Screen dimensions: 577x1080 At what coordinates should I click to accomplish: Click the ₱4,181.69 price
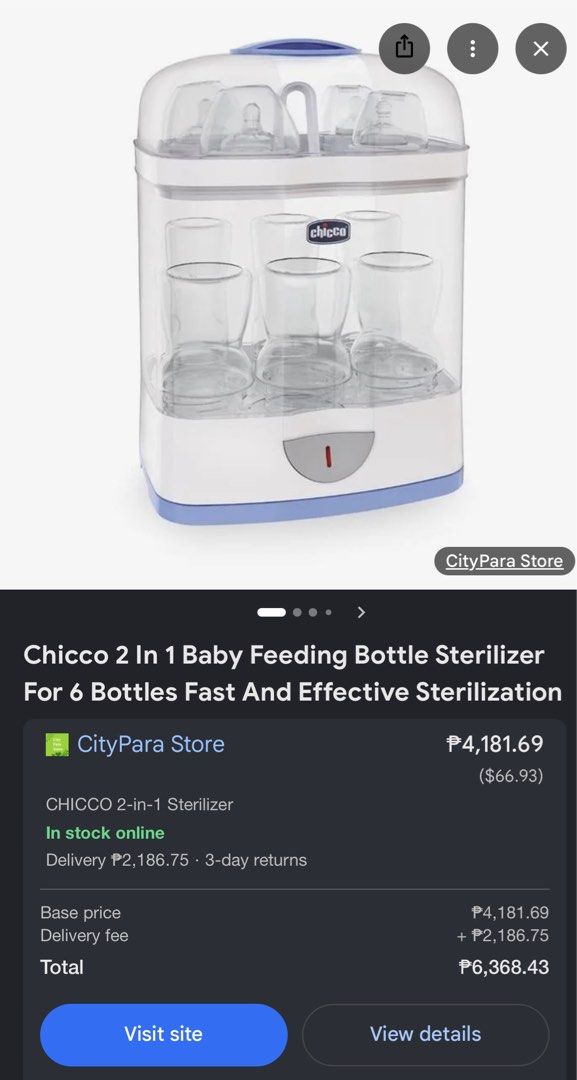click(x=494, y=744)
